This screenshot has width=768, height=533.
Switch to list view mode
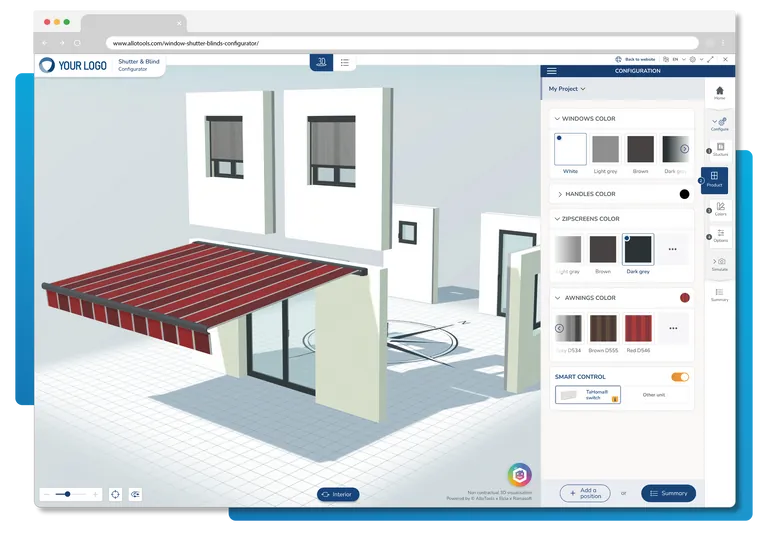pos(344,62)
